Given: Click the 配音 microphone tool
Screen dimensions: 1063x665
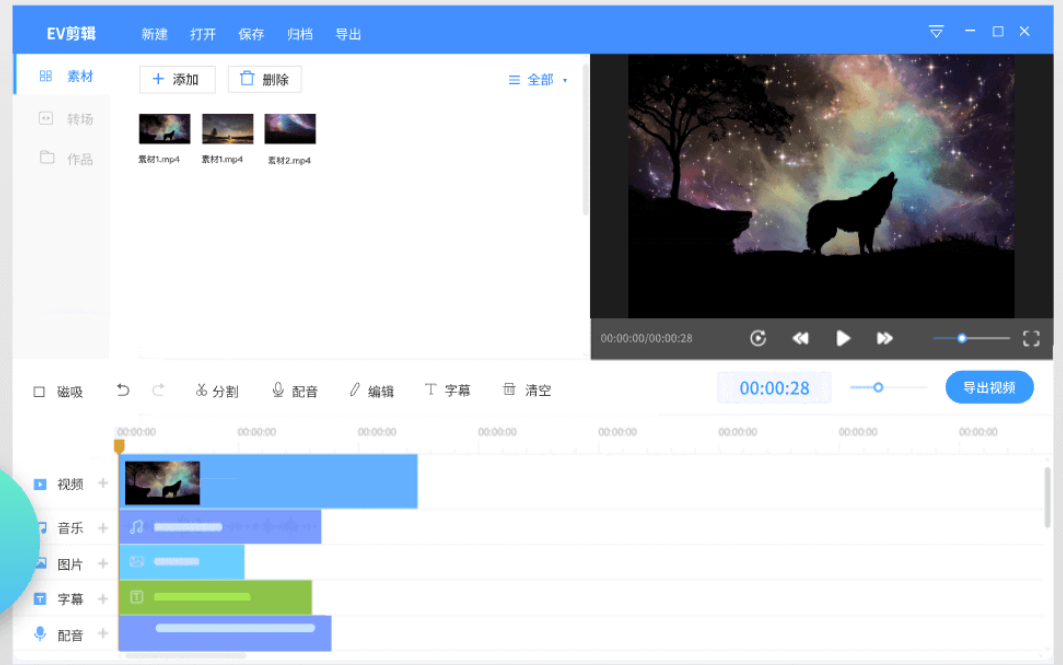Looking at the screenshot, I should 295,391.
